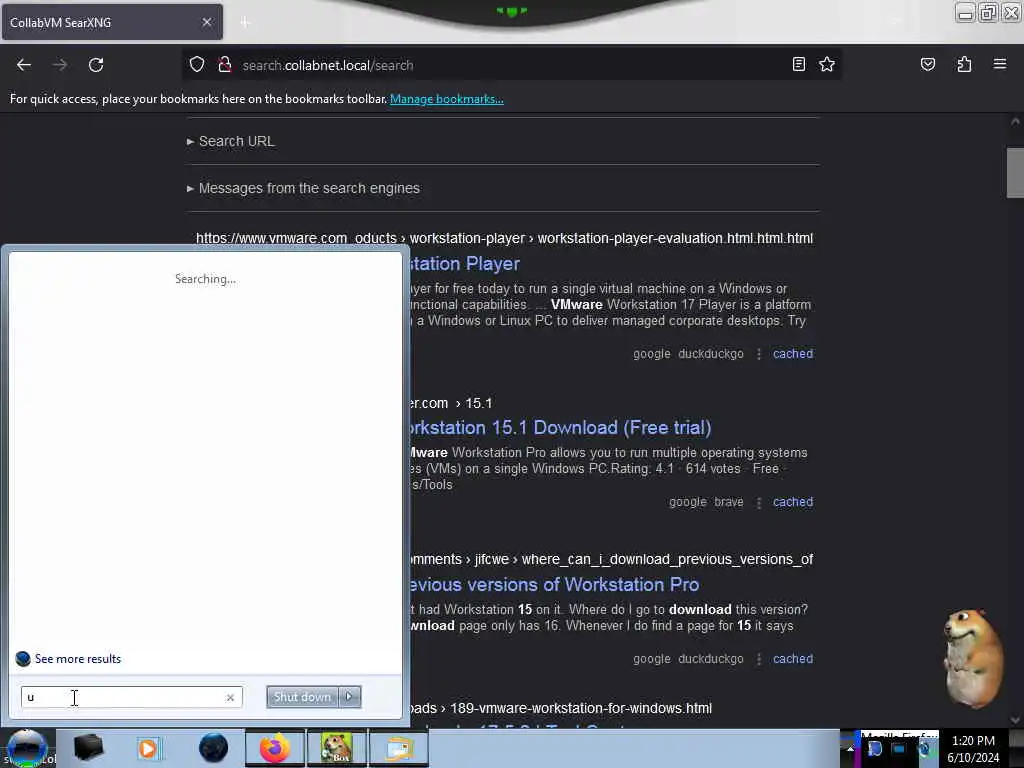Image resolution: width=1024 pixels, height=768 pixels.
Task: Reload the current page
Action: pyautogui.click(x=96, y=65)
